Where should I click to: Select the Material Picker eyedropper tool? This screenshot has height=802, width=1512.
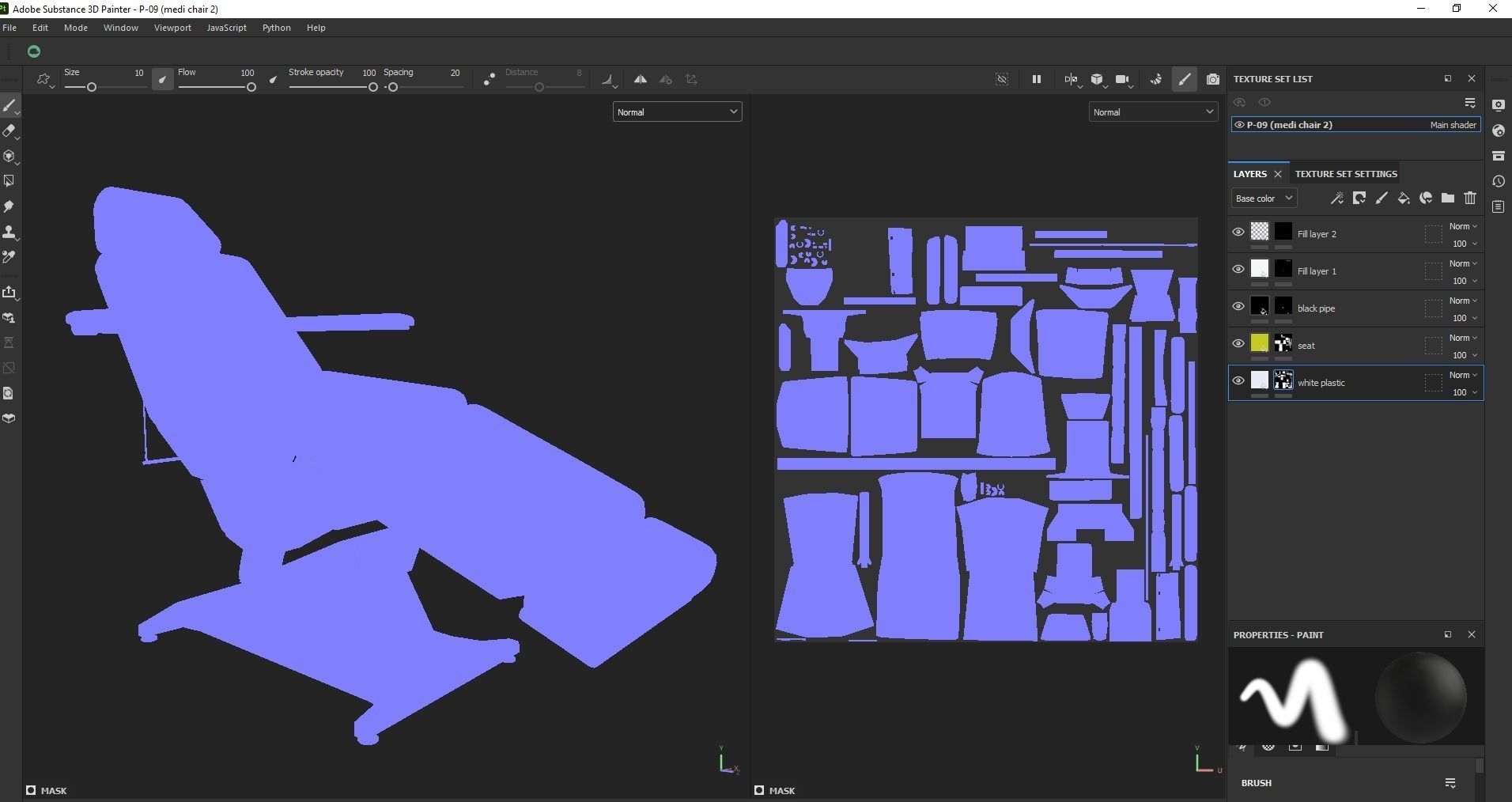coord(9,257)
